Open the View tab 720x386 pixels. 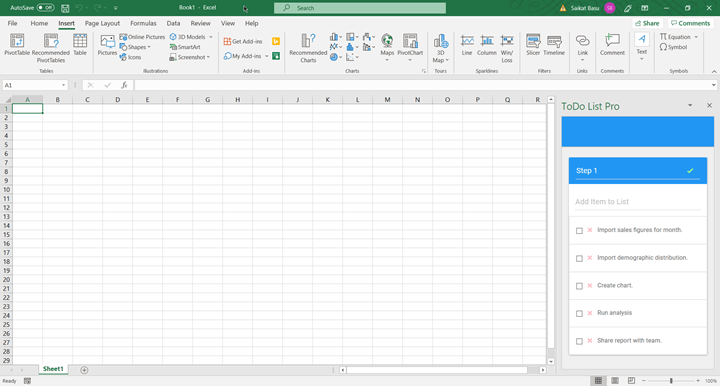click(228, 23)
